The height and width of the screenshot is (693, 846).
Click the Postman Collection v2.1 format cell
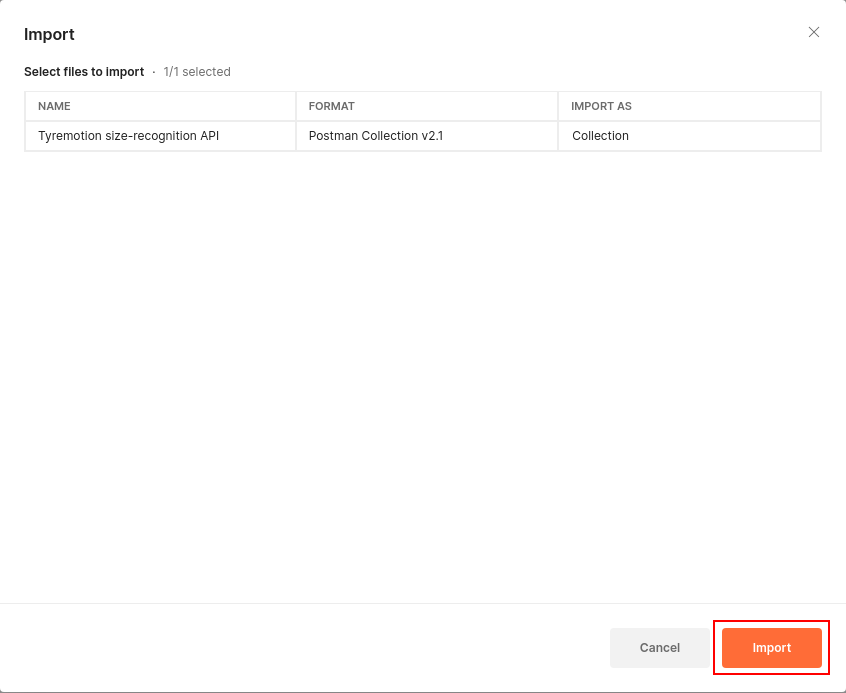(x=376, y=136)
